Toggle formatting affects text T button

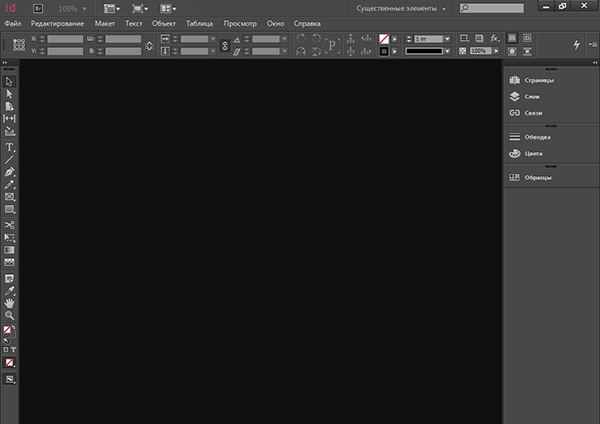[13, 349]
